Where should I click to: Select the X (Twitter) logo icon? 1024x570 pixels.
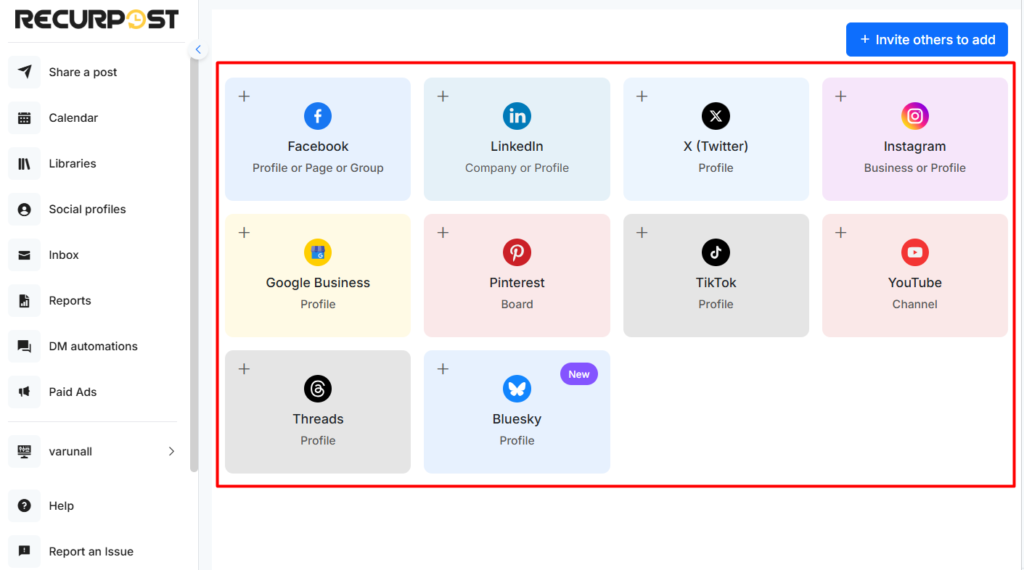point(716,116)
